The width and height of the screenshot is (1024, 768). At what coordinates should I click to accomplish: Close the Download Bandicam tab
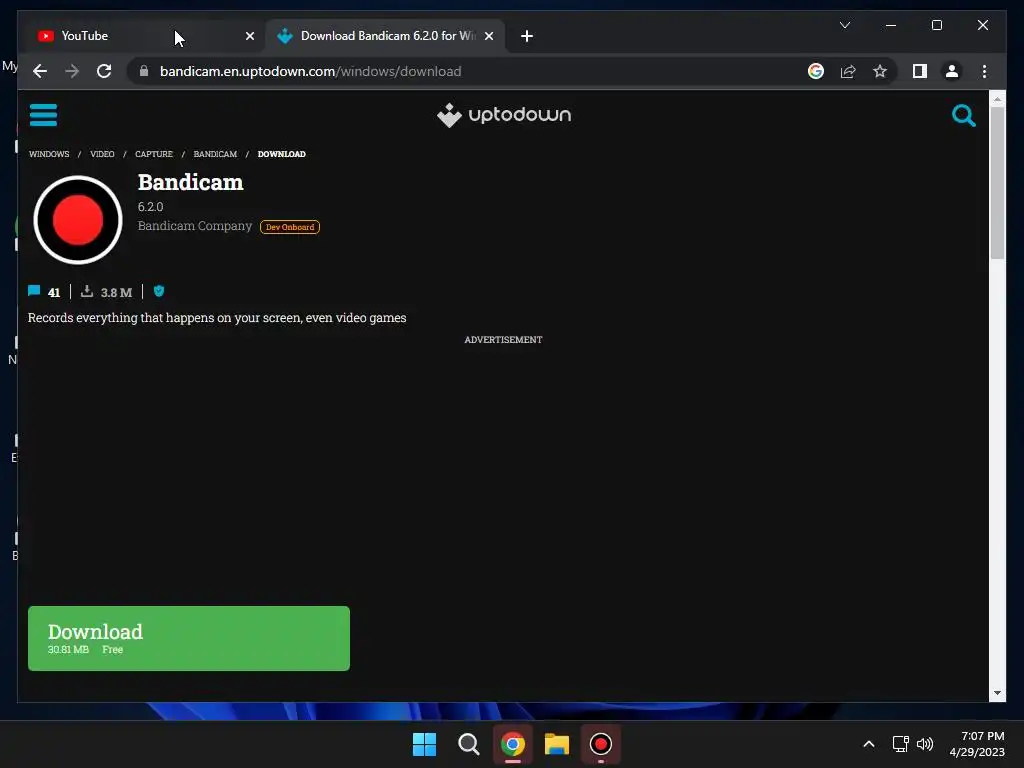click(489, 37)
